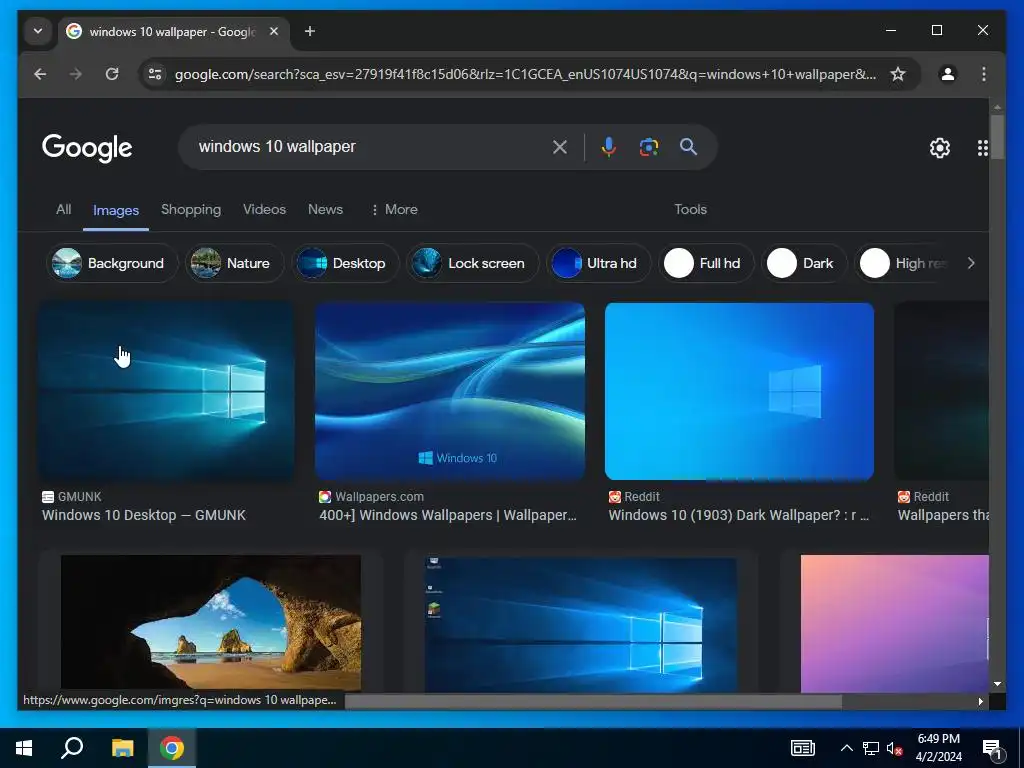Screen dimensions: 1024x768
Task: Open the Reddit light blue Windows wallpaper
Action: (x=739, y=391)
